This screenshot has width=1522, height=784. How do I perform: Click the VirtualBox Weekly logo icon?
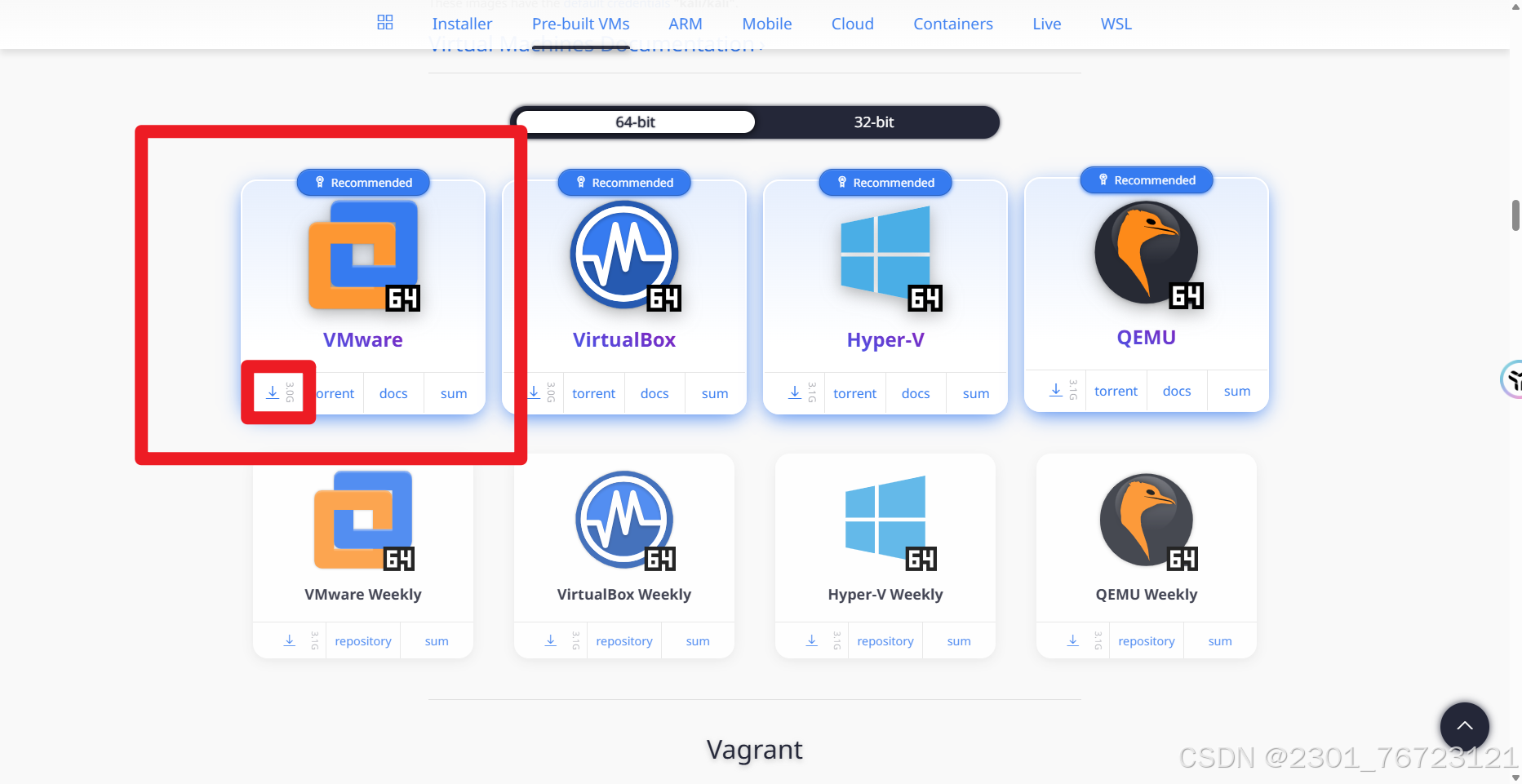[626, 521]
